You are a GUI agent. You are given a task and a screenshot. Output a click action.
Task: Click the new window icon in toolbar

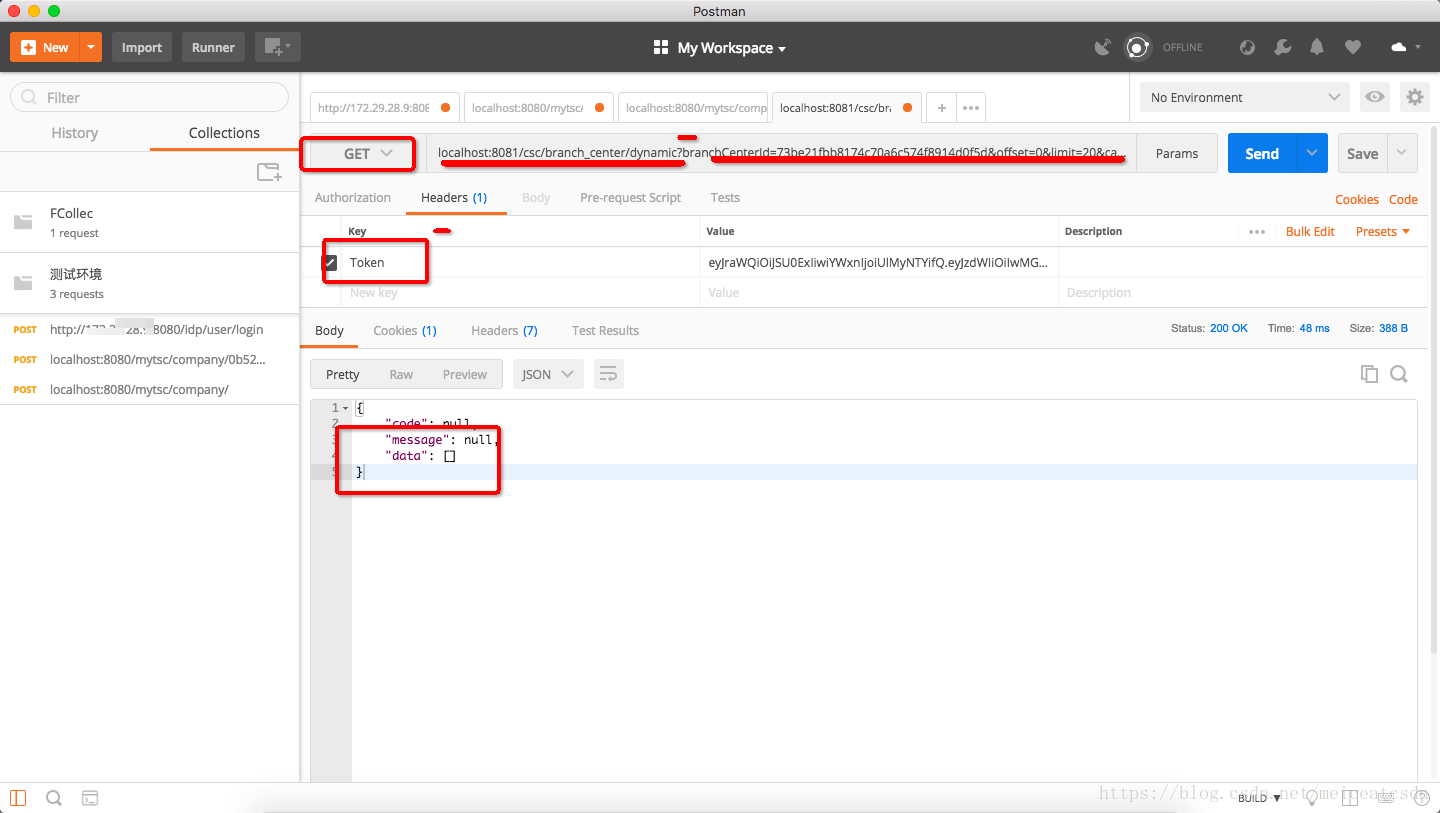click(x=277, y=47)
